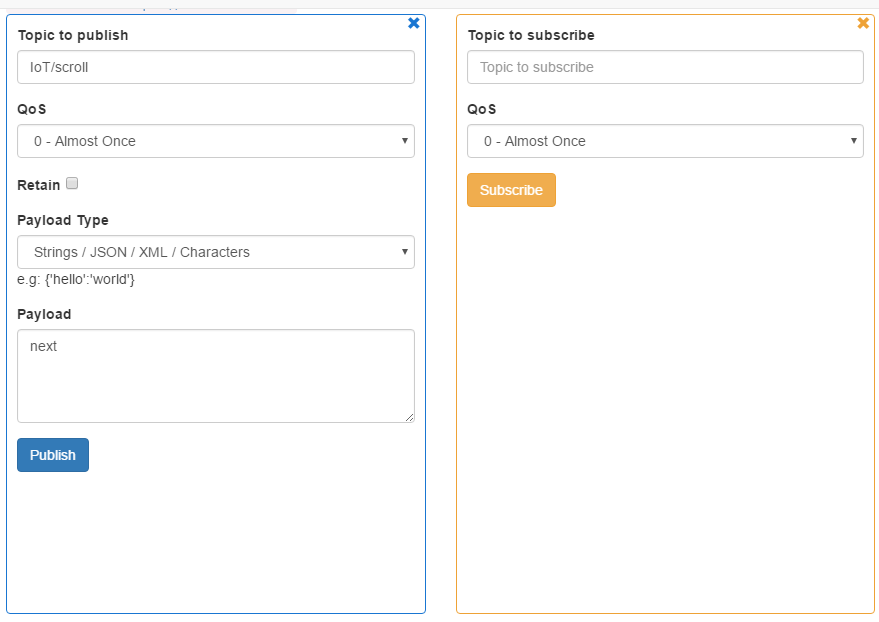Open the subscribe panel QoS dropdown
This screenshot has width=879, height=622.
pyautogui.click(x=665, y=141)
